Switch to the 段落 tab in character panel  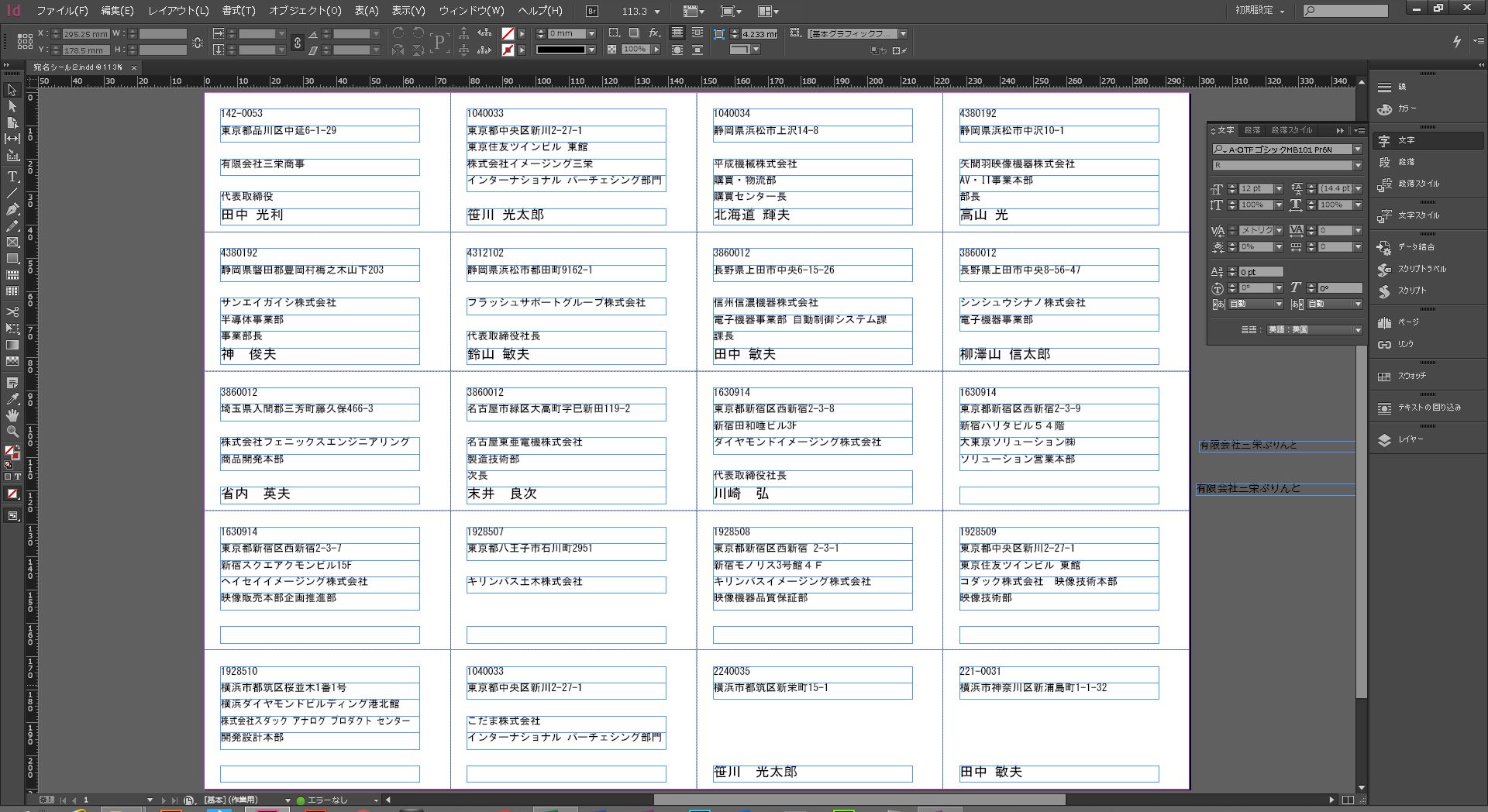(1252, 130)
